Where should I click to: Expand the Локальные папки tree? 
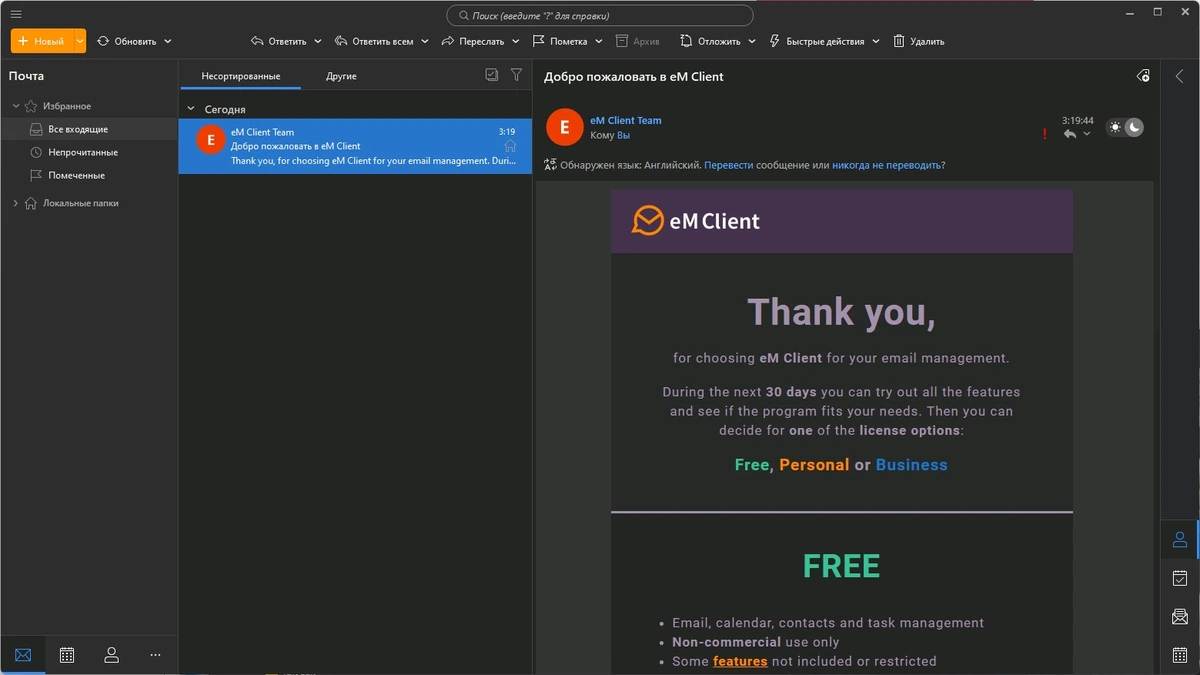pos(16,203)
